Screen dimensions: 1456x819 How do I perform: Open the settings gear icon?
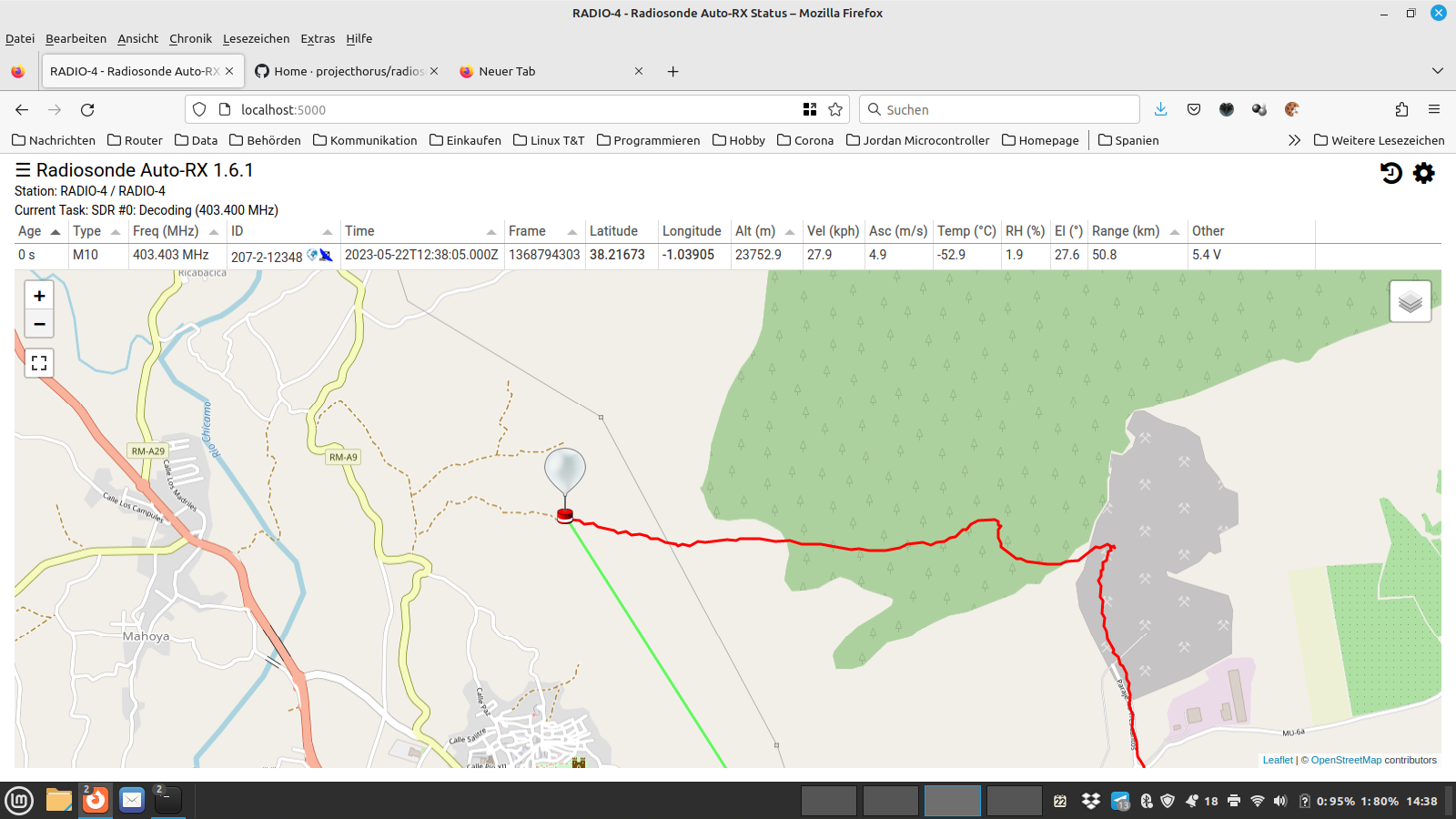pyautogui.click(x=1424, y=173)
